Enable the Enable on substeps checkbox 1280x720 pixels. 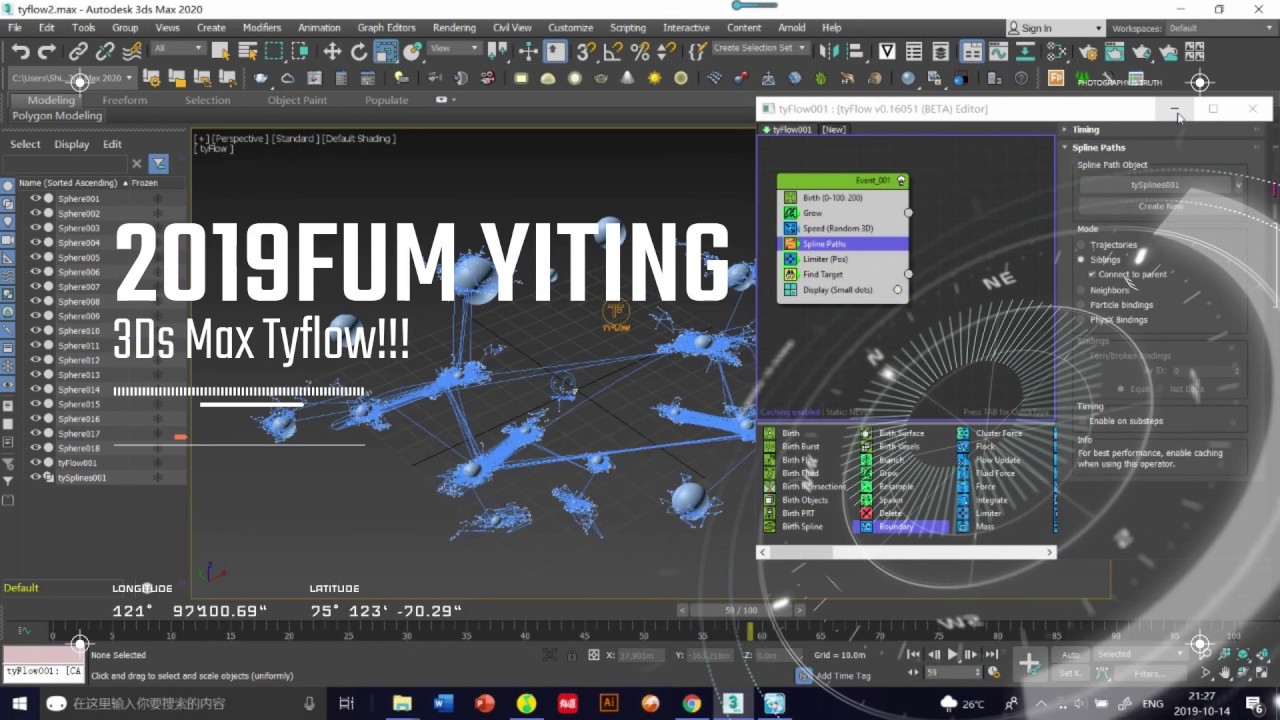coord(1083,421)
